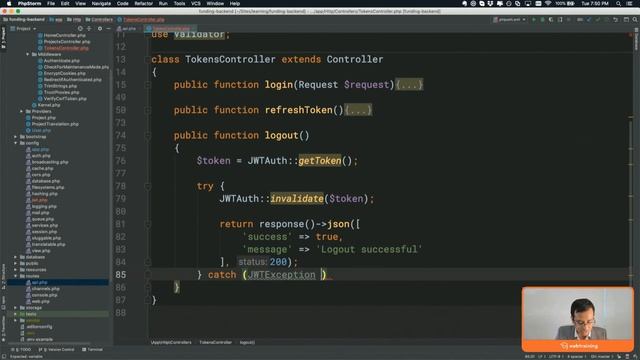Open the run configuration dropdown in toolbar

(509, 20)
